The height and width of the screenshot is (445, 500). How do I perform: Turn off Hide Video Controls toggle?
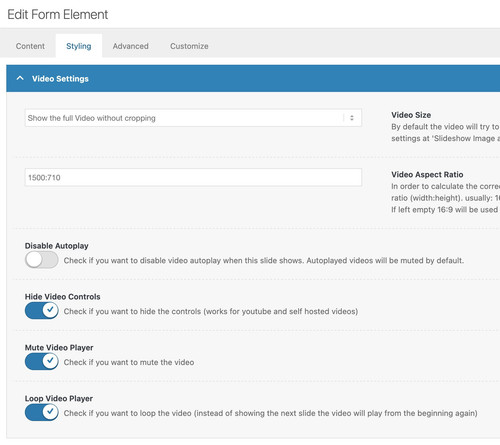pos(42,311)
